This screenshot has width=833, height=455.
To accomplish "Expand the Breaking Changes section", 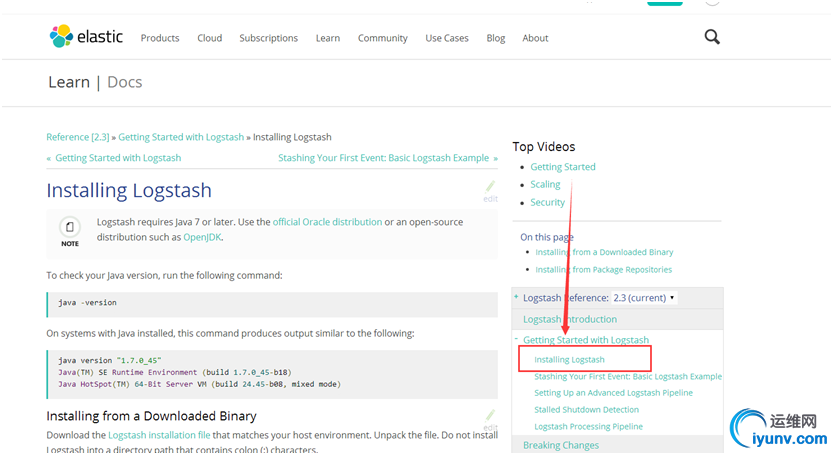I will point(561,445).
